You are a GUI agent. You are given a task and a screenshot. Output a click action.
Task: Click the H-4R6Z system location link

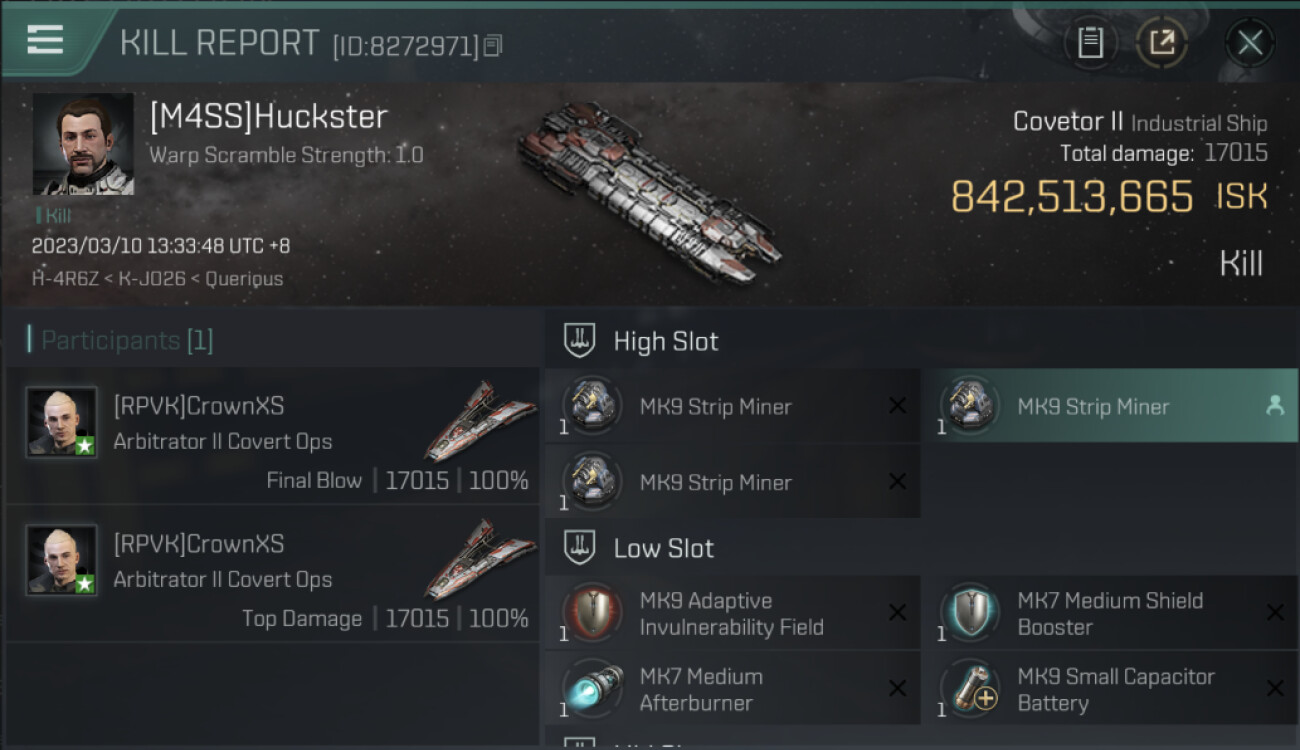(x=65, y=279)
